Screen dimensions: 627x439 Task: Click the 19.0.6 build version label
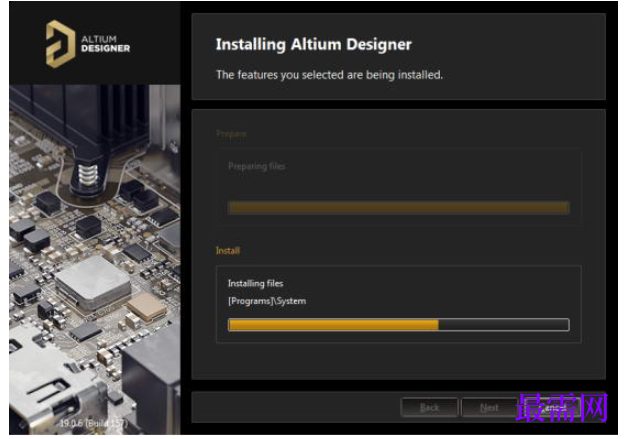94,423
